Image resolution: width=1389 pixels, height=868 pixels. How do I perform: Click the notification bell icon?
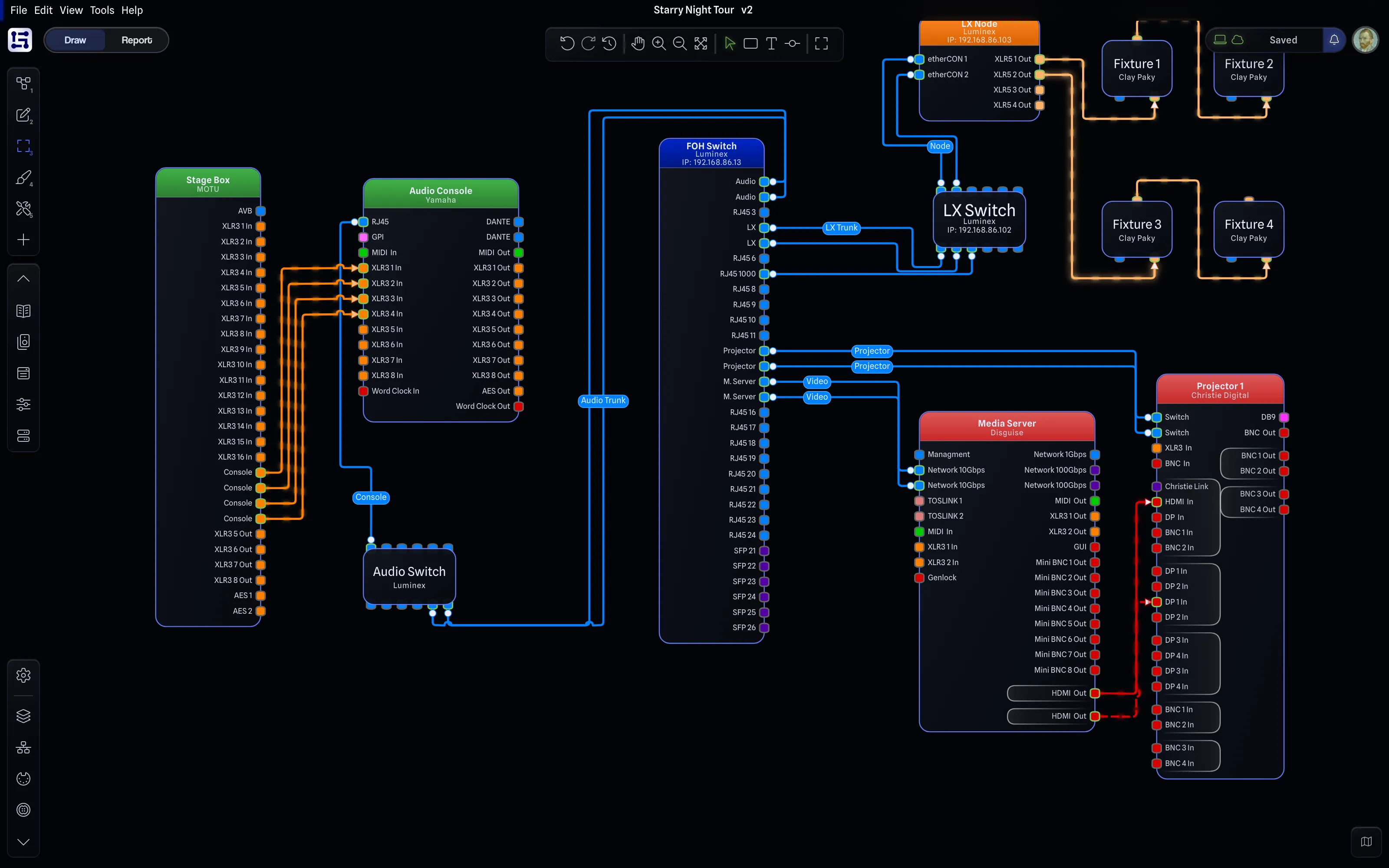1334,40
